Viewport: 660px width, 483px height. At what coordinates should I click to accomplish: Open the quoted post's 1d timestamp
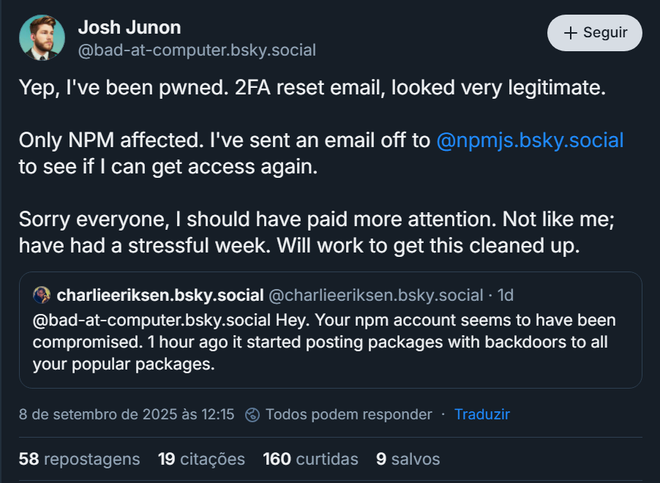coord(506,295)
